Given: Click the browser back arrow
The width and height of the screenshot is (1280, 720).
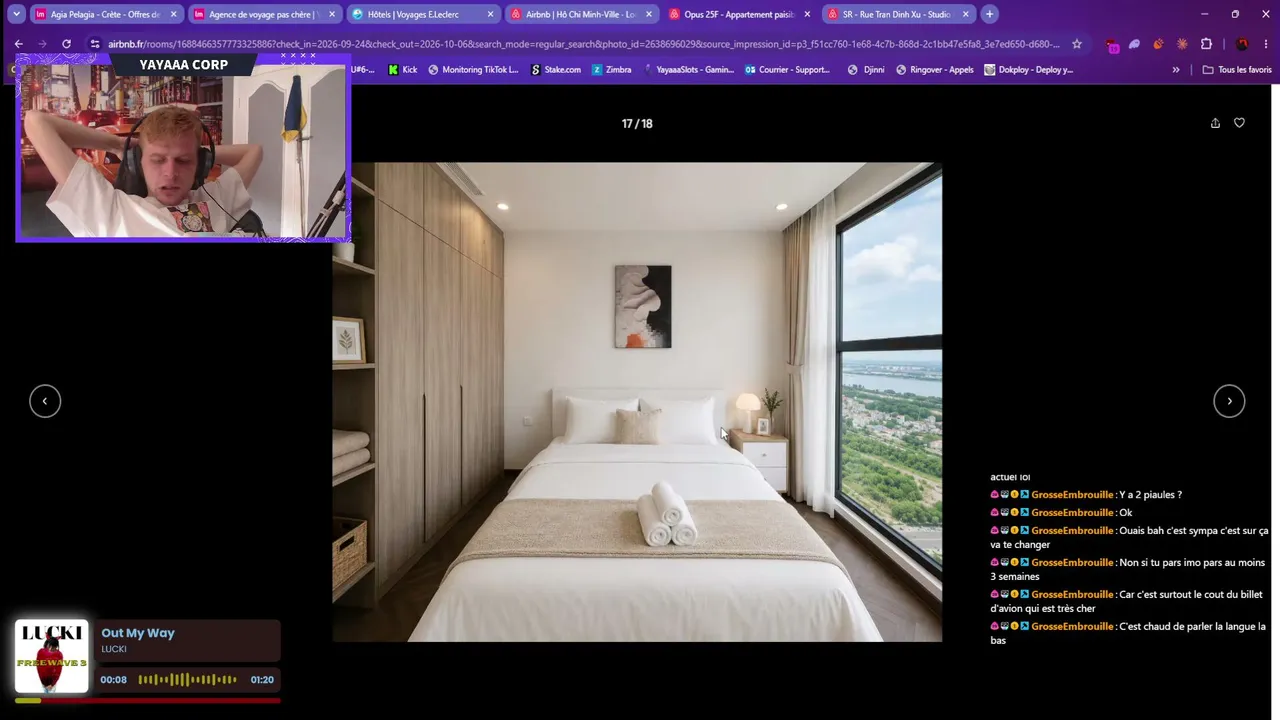Looking at the screenshot, I should click(18, 44).
